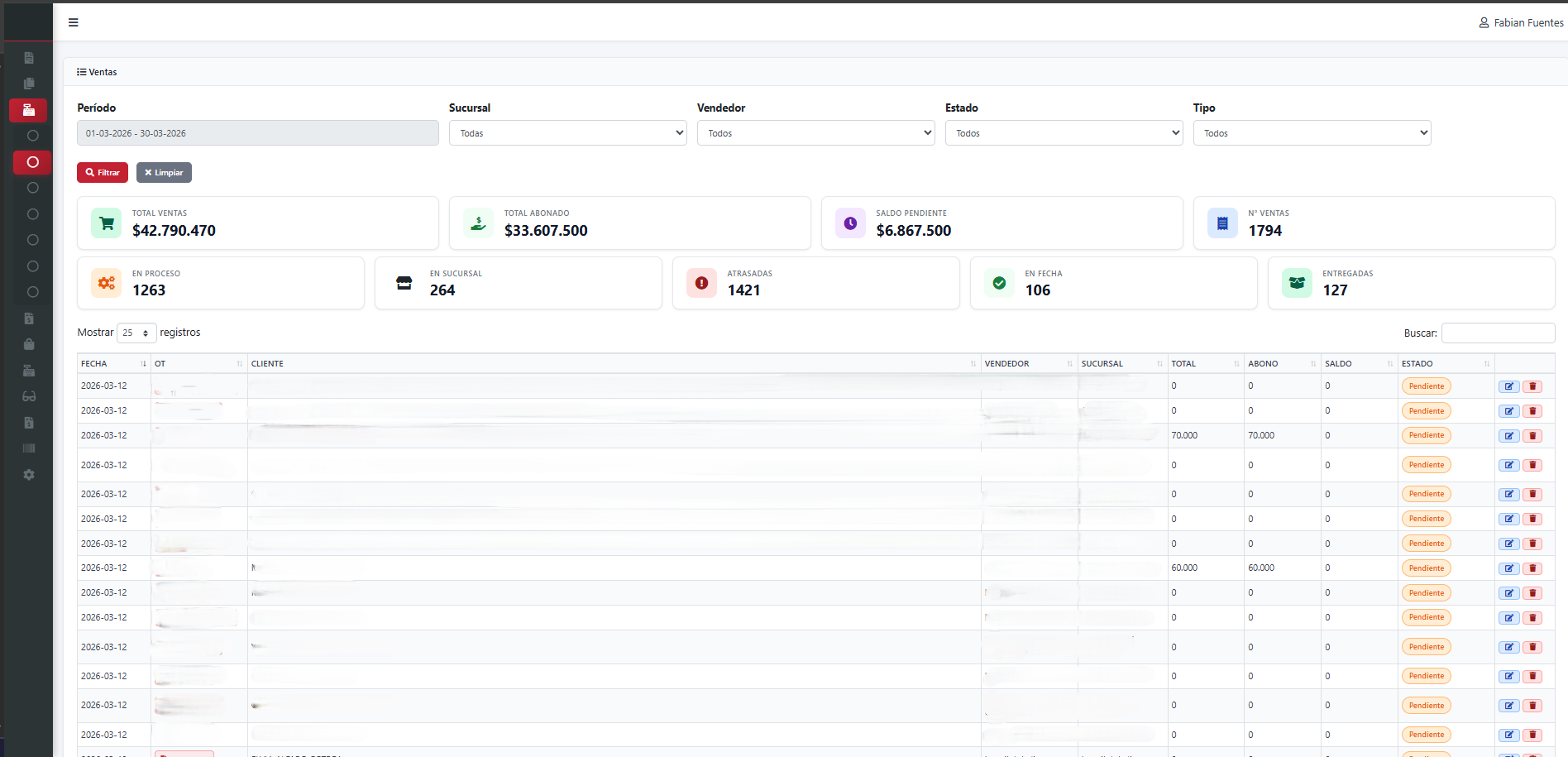Open the Sucursal dropdown showing Todas
Screen dimensions: 1568x757
click(567, 132)
